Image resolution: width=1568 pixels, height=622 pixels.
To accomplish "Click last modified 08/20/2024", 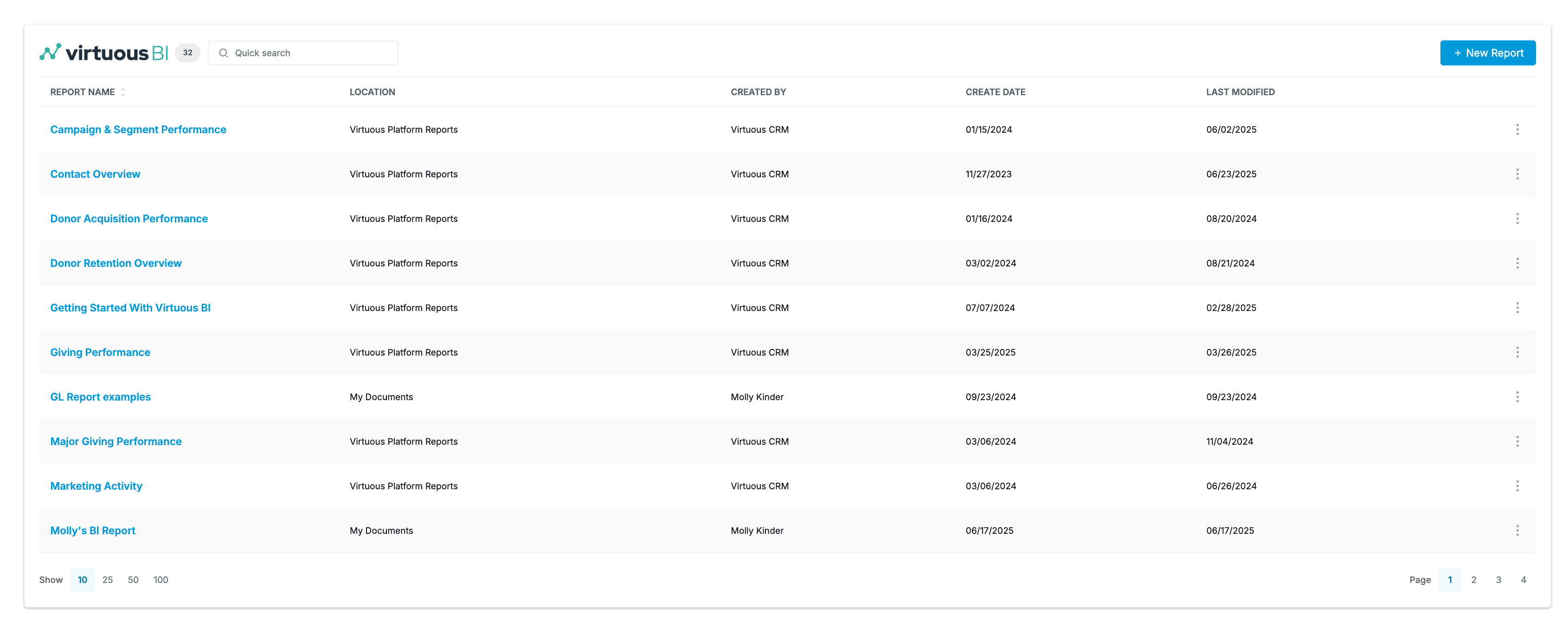I will click(x=1231, y=219).
